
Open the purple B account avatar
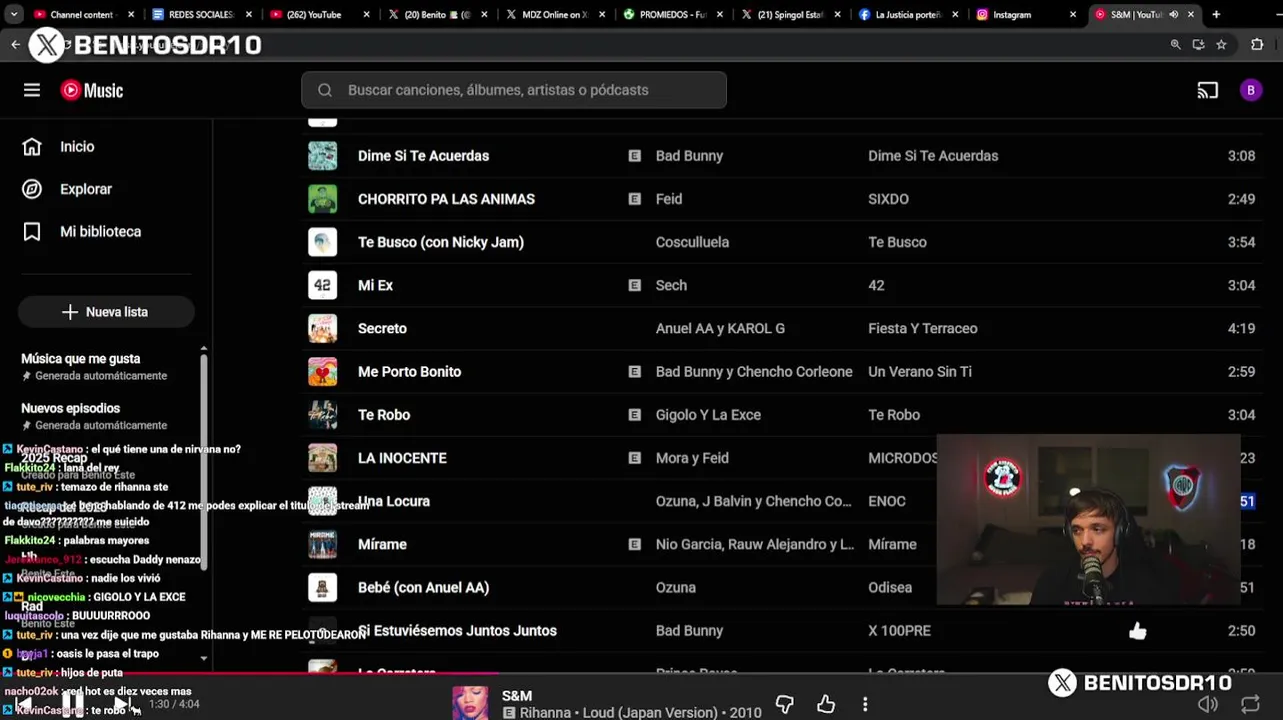click(x=1250, y=90)
